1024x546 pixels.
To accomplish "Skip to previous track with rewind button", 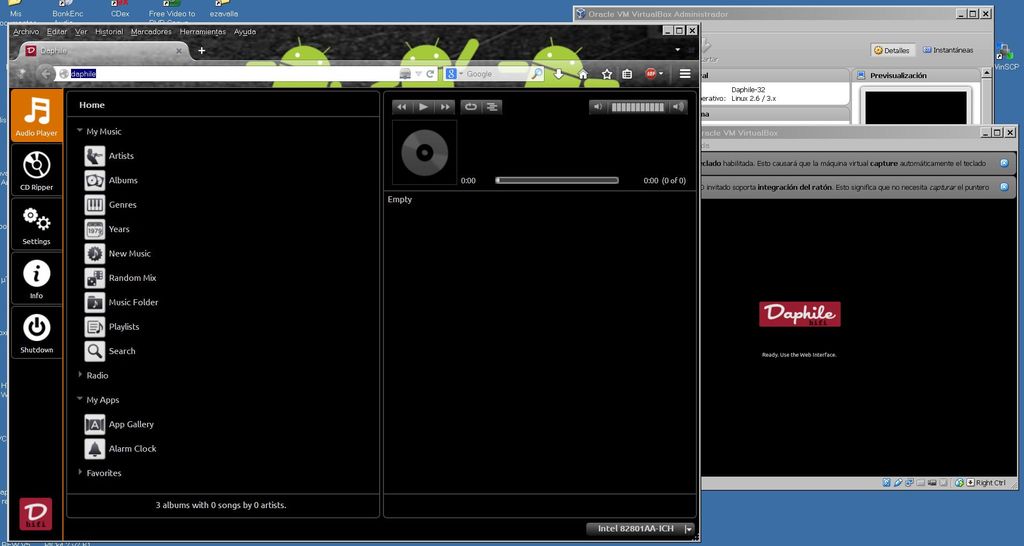I will point(402,107).
